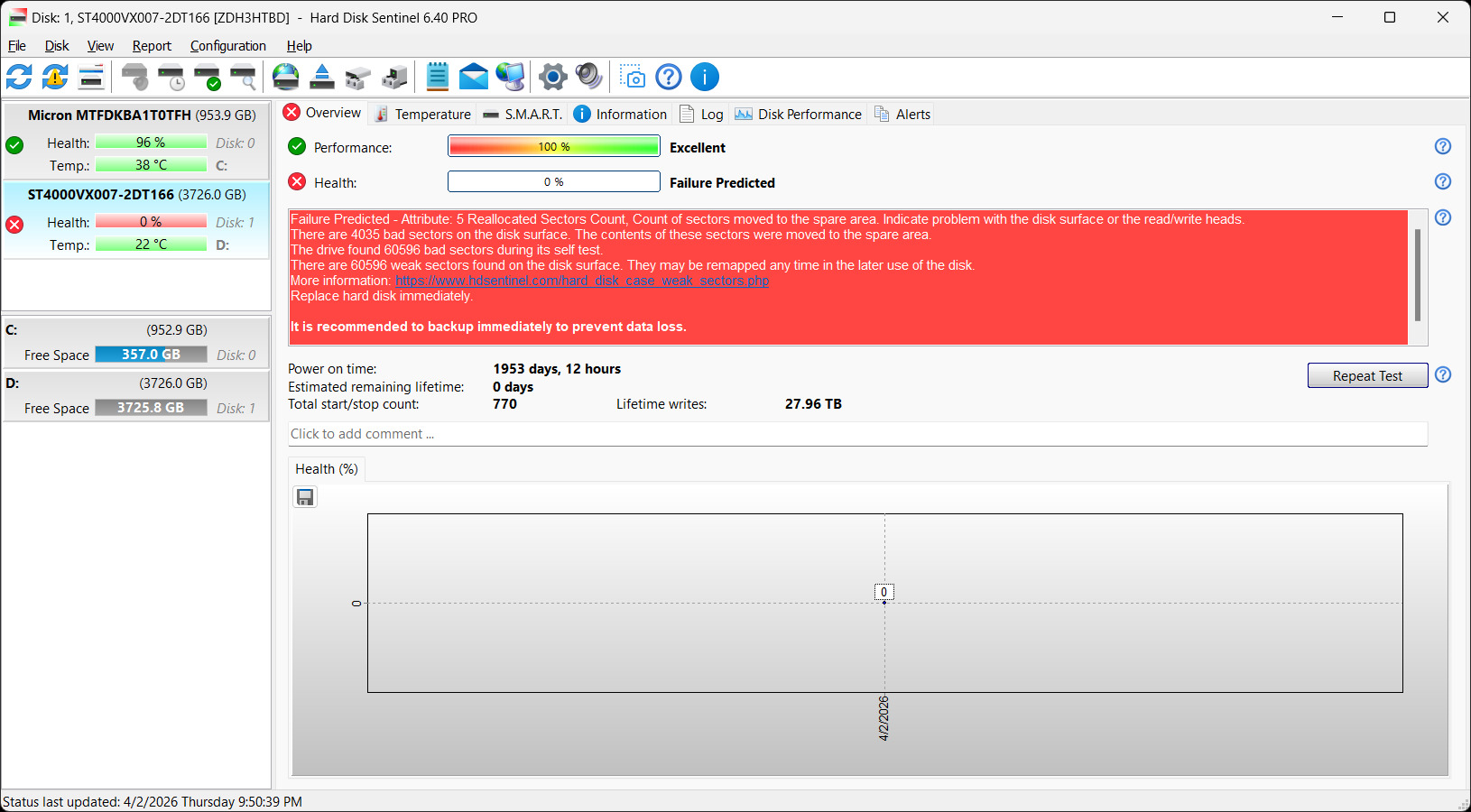Open configuration with the gear icon
The height and width of the screenshot is (812, 1471).
553,77
